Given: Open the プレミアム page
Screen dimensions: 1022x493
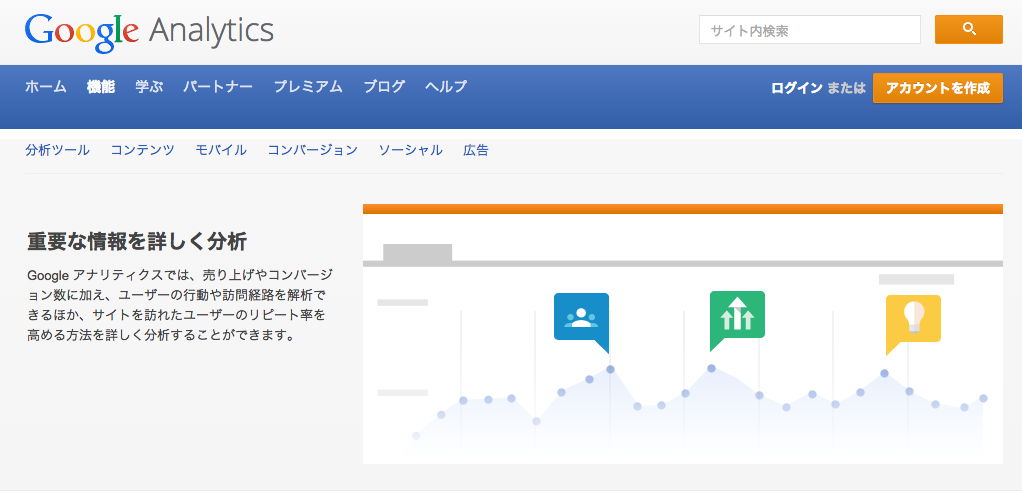Looking at the screenshot, I should (308, 87).
